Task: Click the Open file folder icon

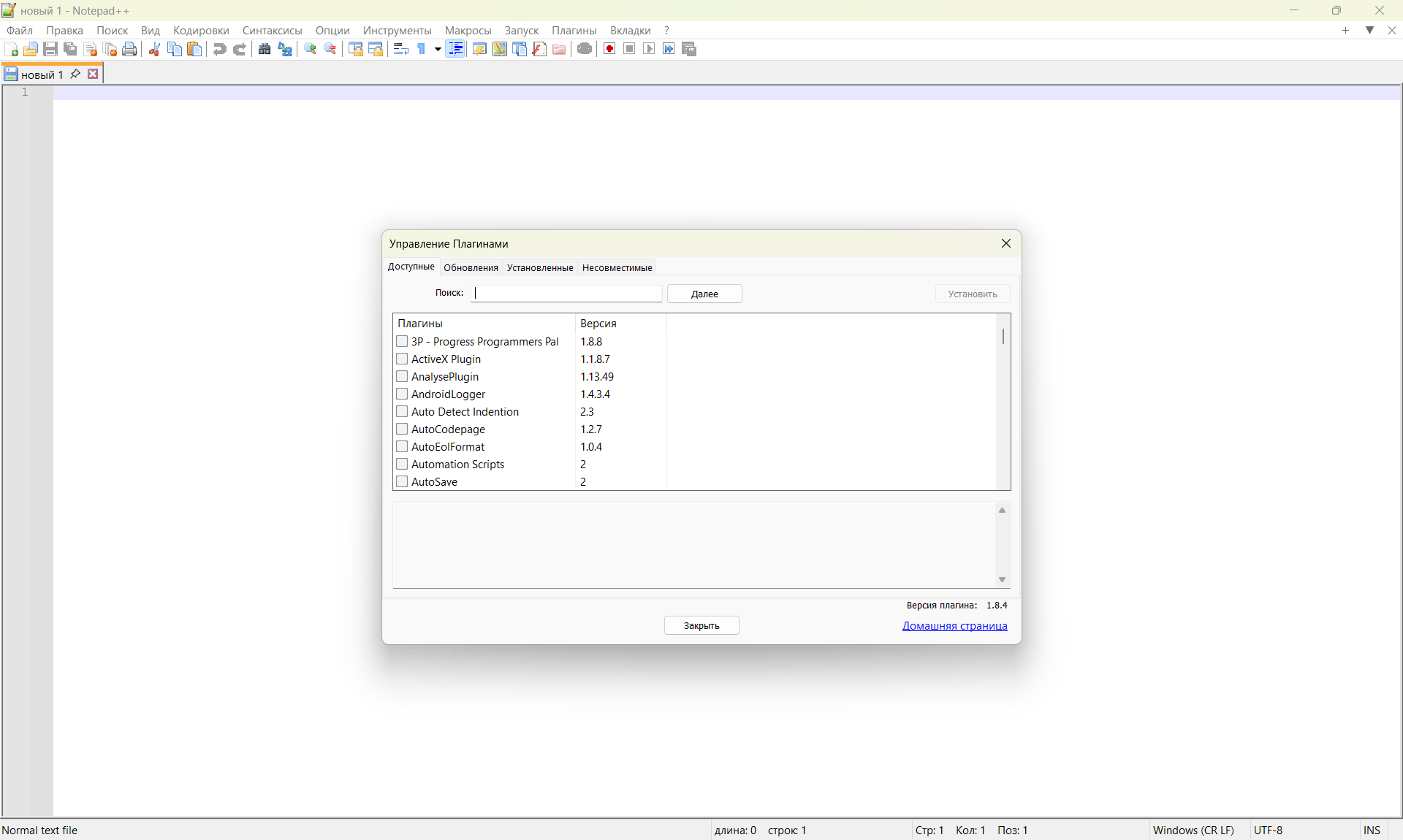Action: 31,49
